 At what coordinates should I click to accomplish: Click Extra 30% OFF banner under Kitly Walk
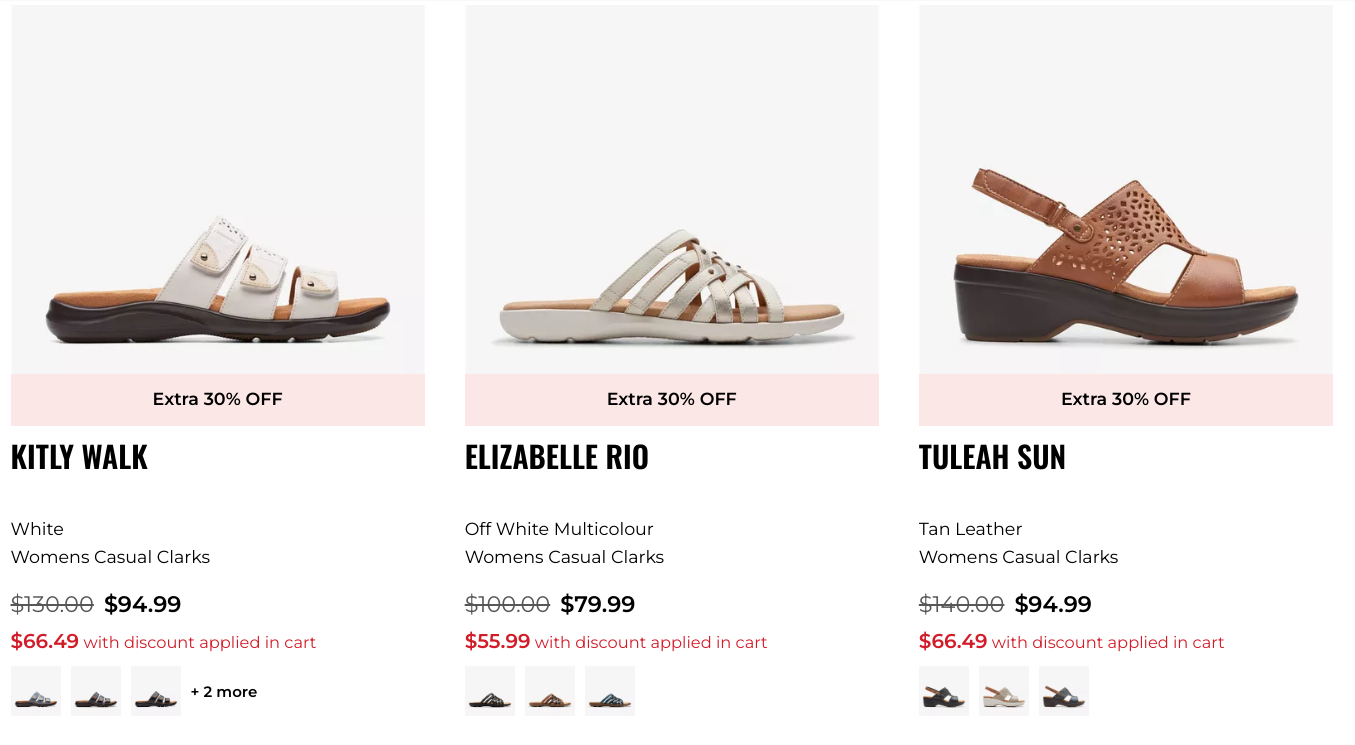click(x=218, y=400)
